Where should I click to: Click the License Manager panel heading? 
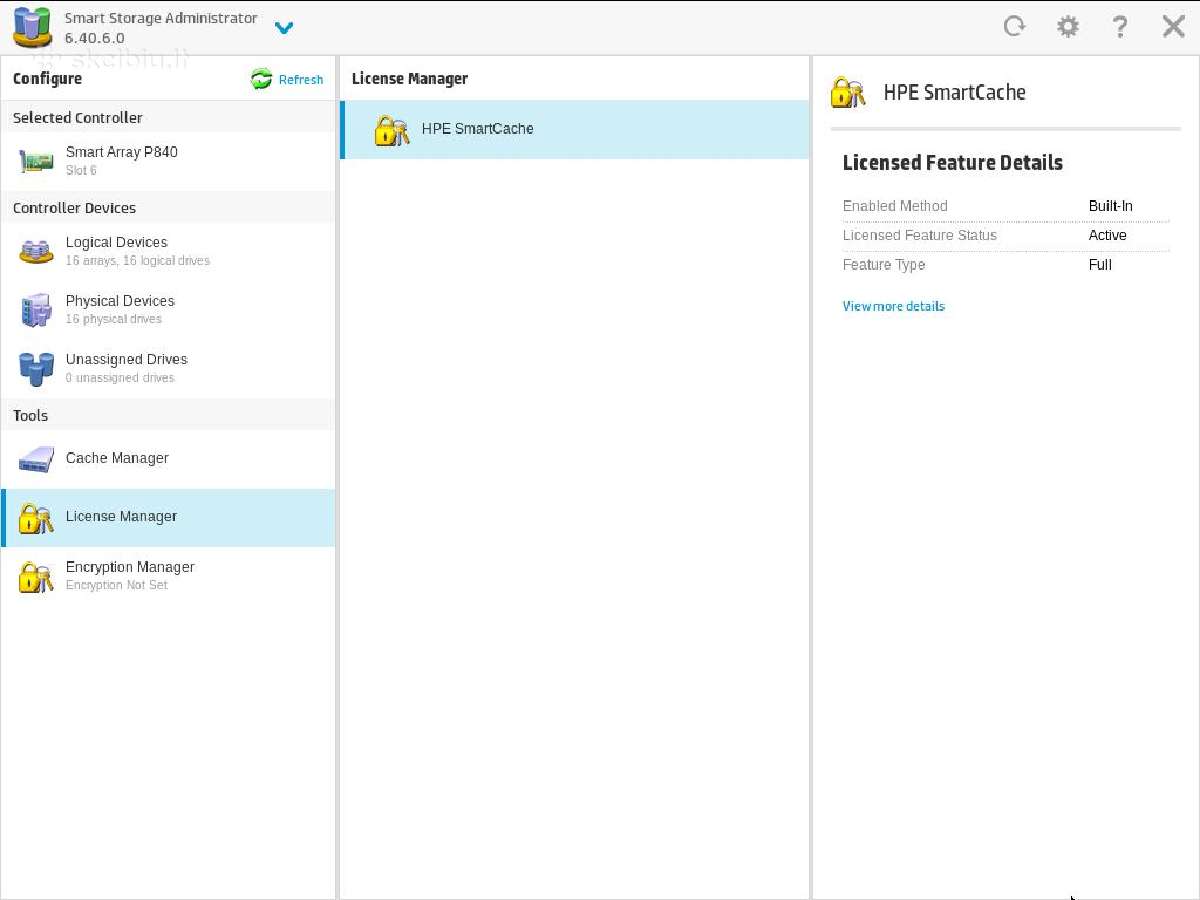[410, 79]
